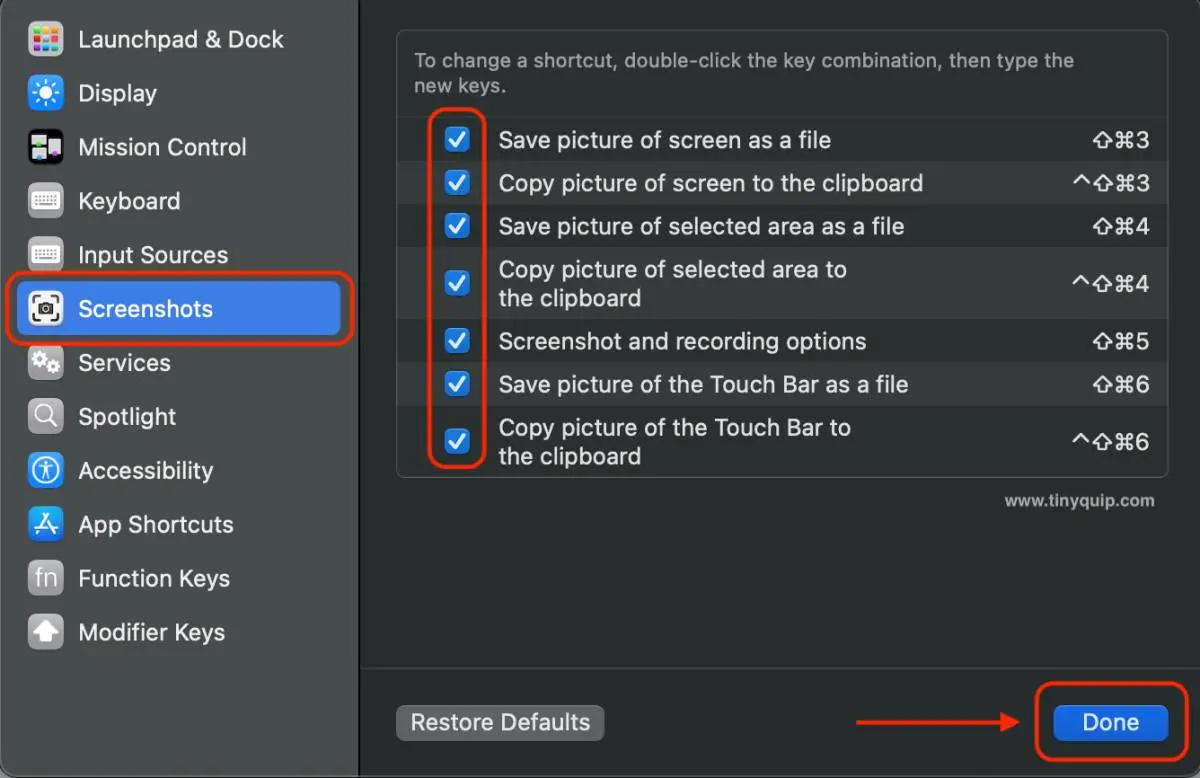This screenshot has height=778, width=1200.
Task: Select the Mission Control icon in sidebar
Action: 46,148
